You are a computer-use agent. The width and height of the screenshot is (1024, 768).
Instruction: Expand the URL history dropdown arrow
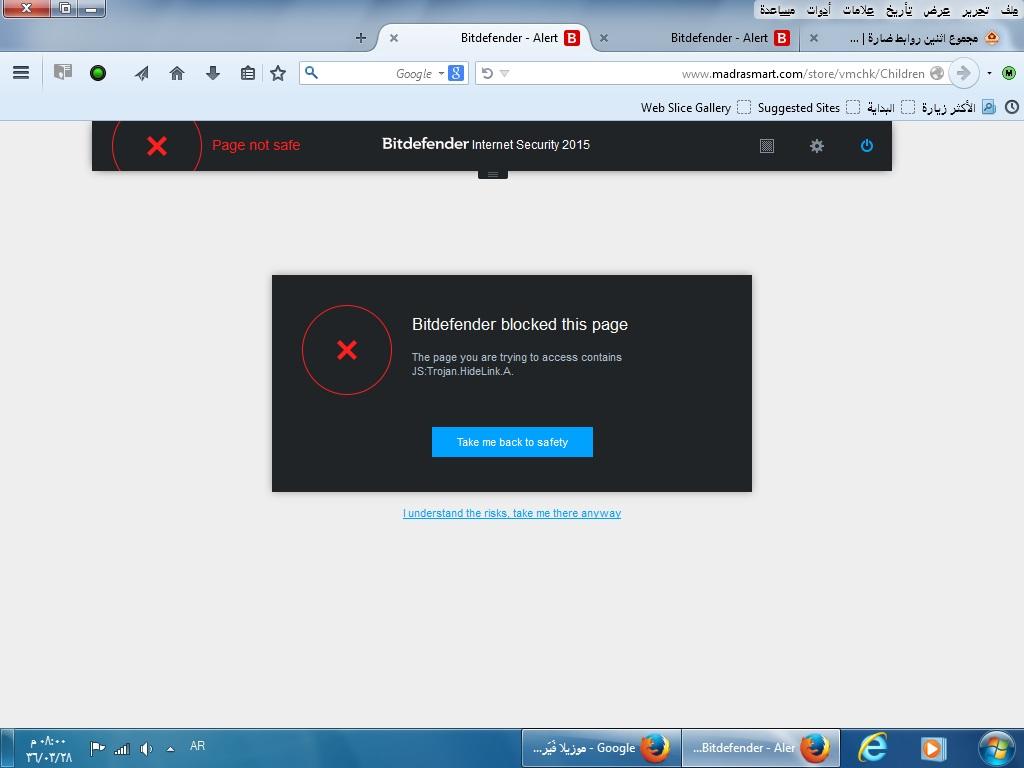tap(504, 73)
